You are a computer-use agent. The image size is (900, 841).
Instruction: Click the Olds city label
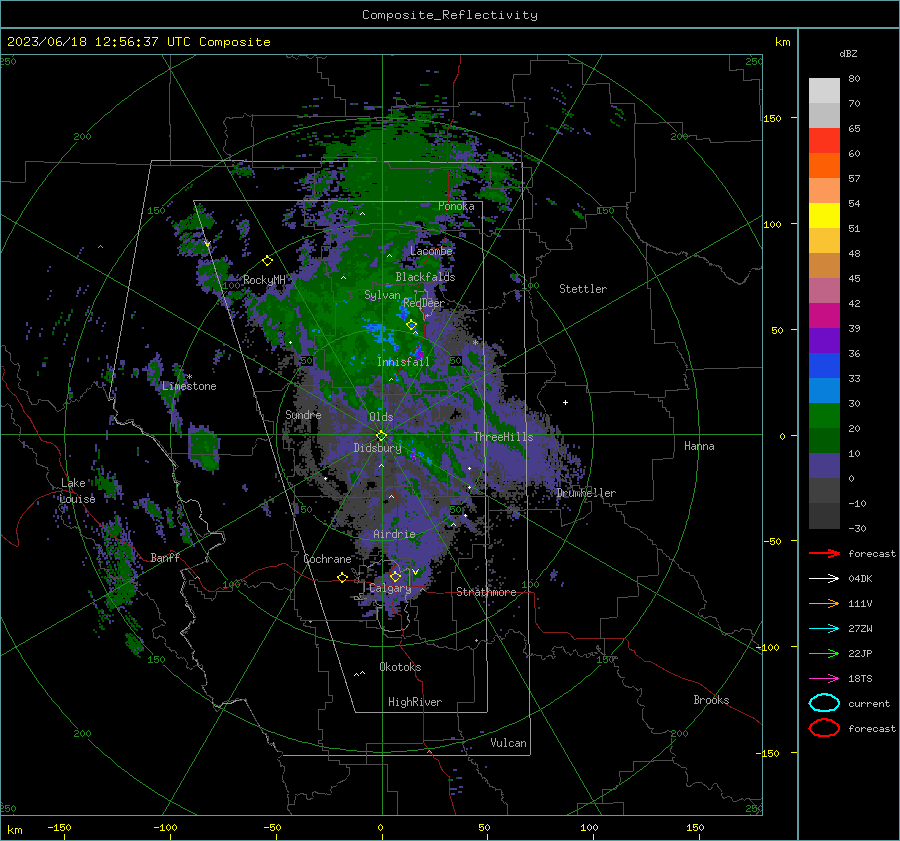381,417
